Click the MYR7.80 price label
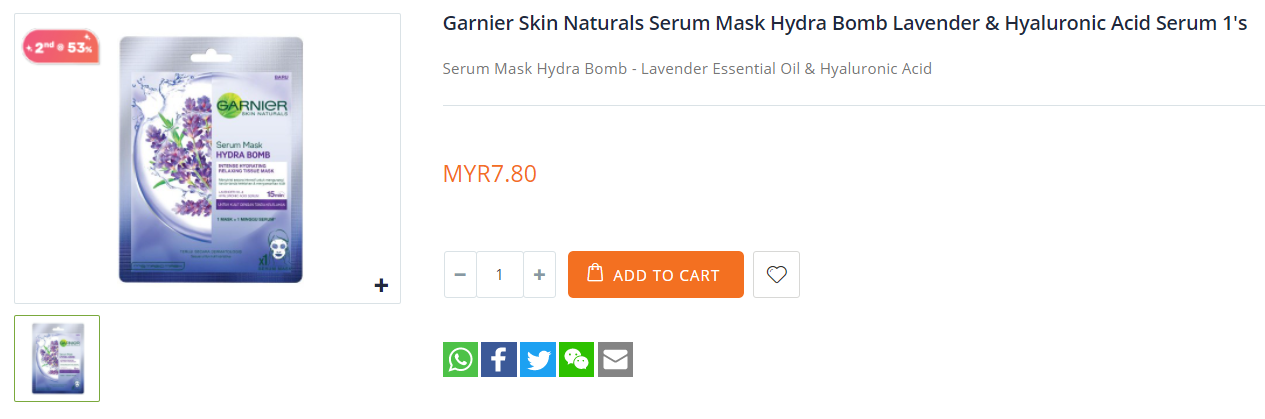 (490, 173)
